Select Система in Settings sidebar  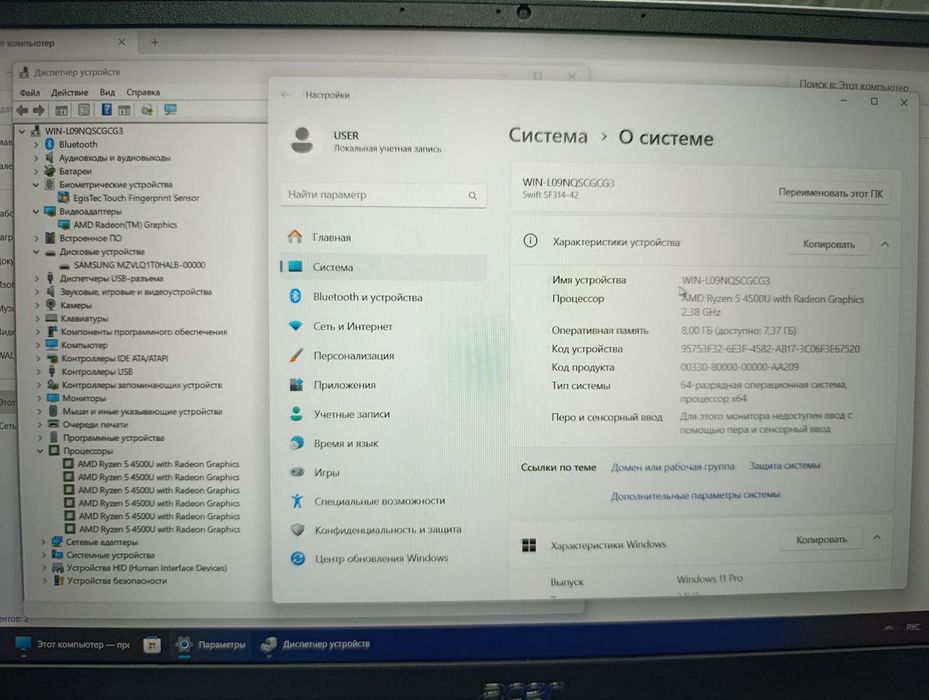pyautogui.click(x=383, y=267)
